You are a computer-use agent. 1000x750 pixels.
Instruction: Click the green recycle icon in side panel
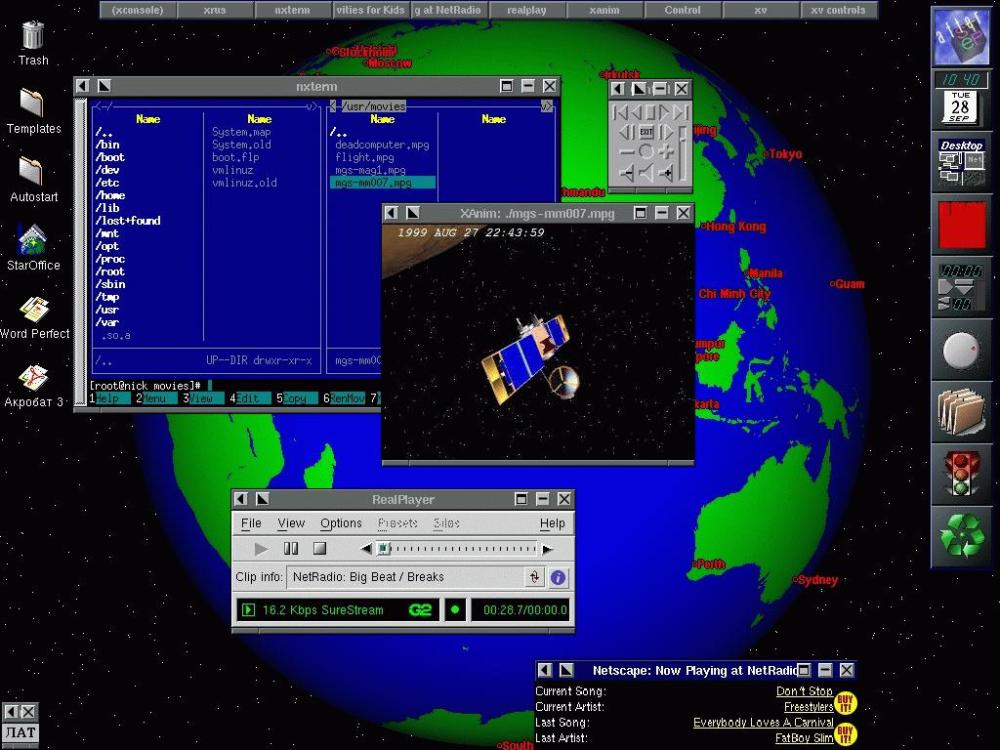962,536
